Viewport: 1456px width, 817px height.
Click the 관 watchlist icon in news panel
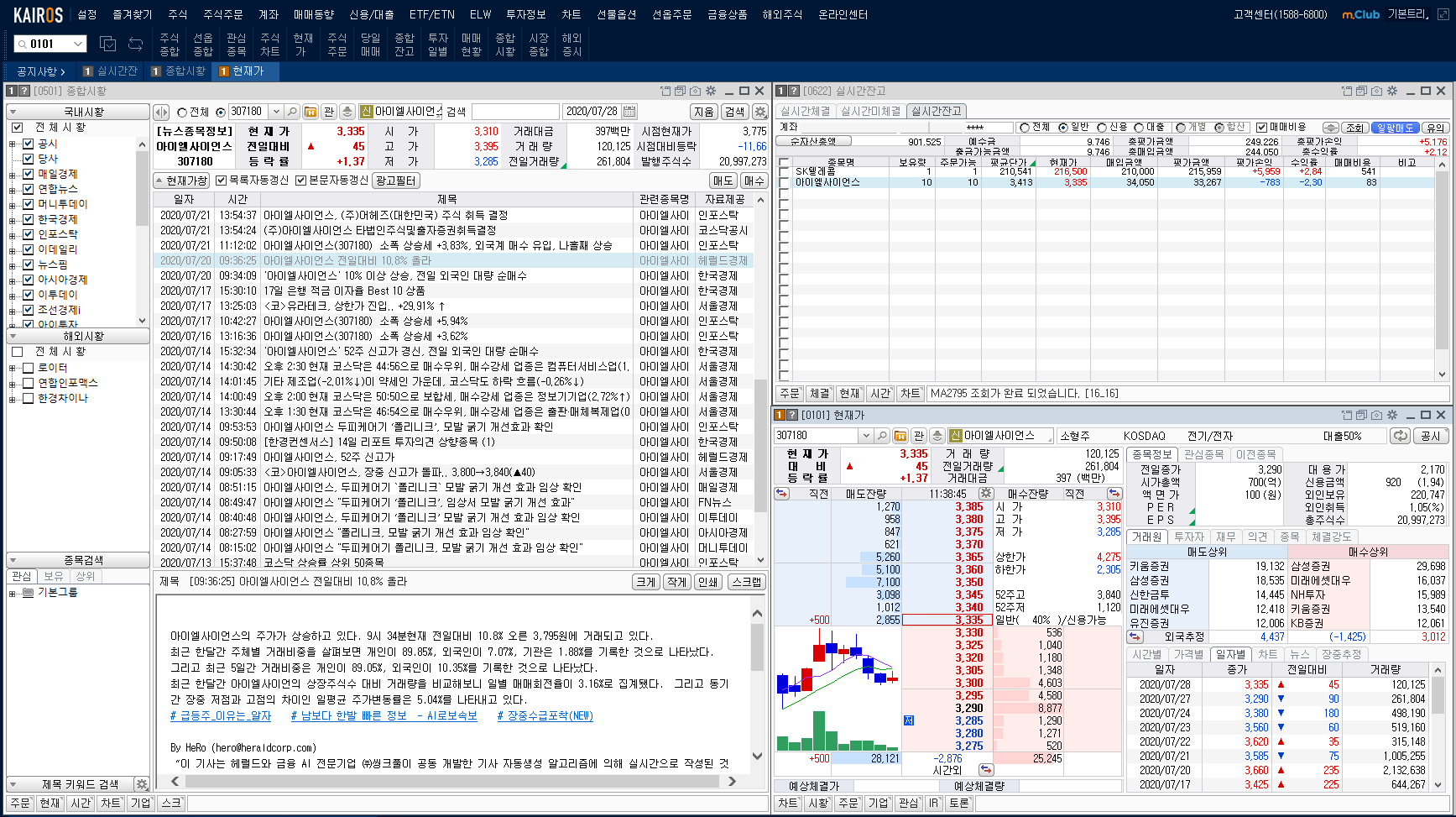click(x=329, y=112)
